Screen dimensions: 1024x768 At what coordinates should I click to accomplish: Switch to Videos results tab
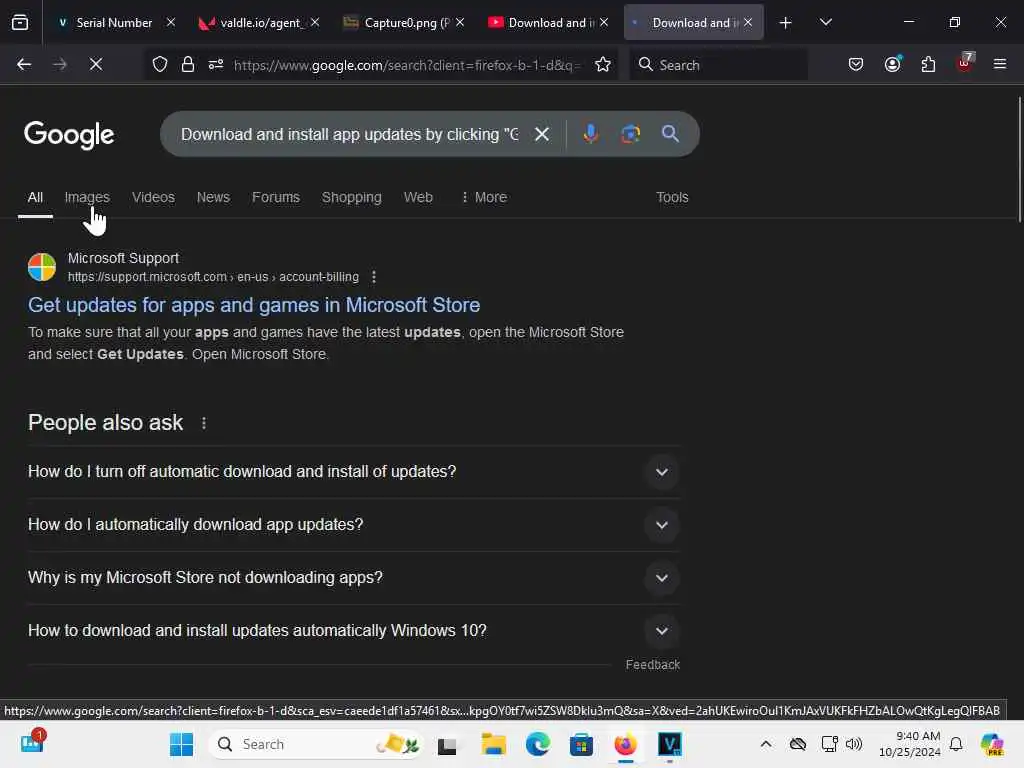click(x=153, y=197)
